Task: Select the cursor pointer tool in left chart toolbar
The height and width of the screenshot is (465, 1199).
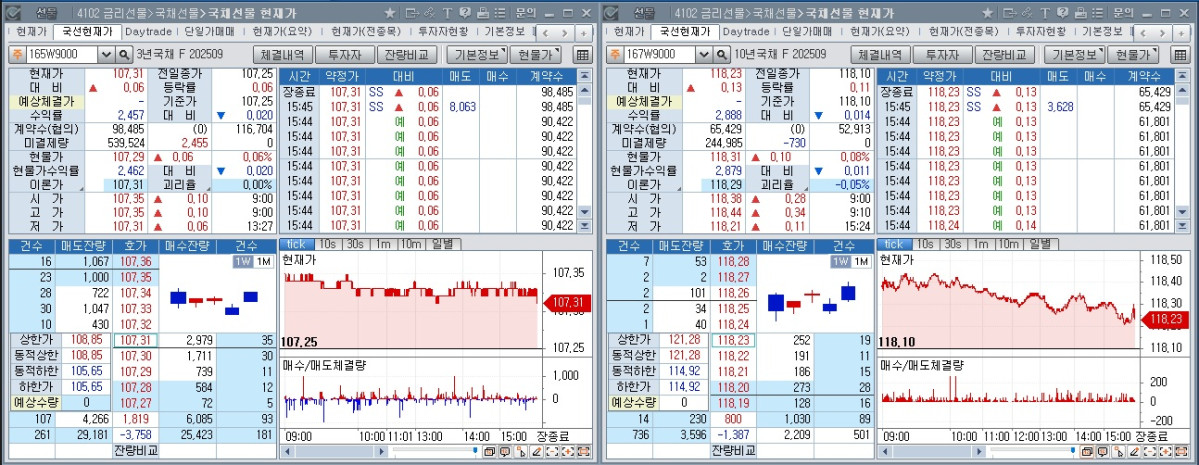Action: (521, 452)
